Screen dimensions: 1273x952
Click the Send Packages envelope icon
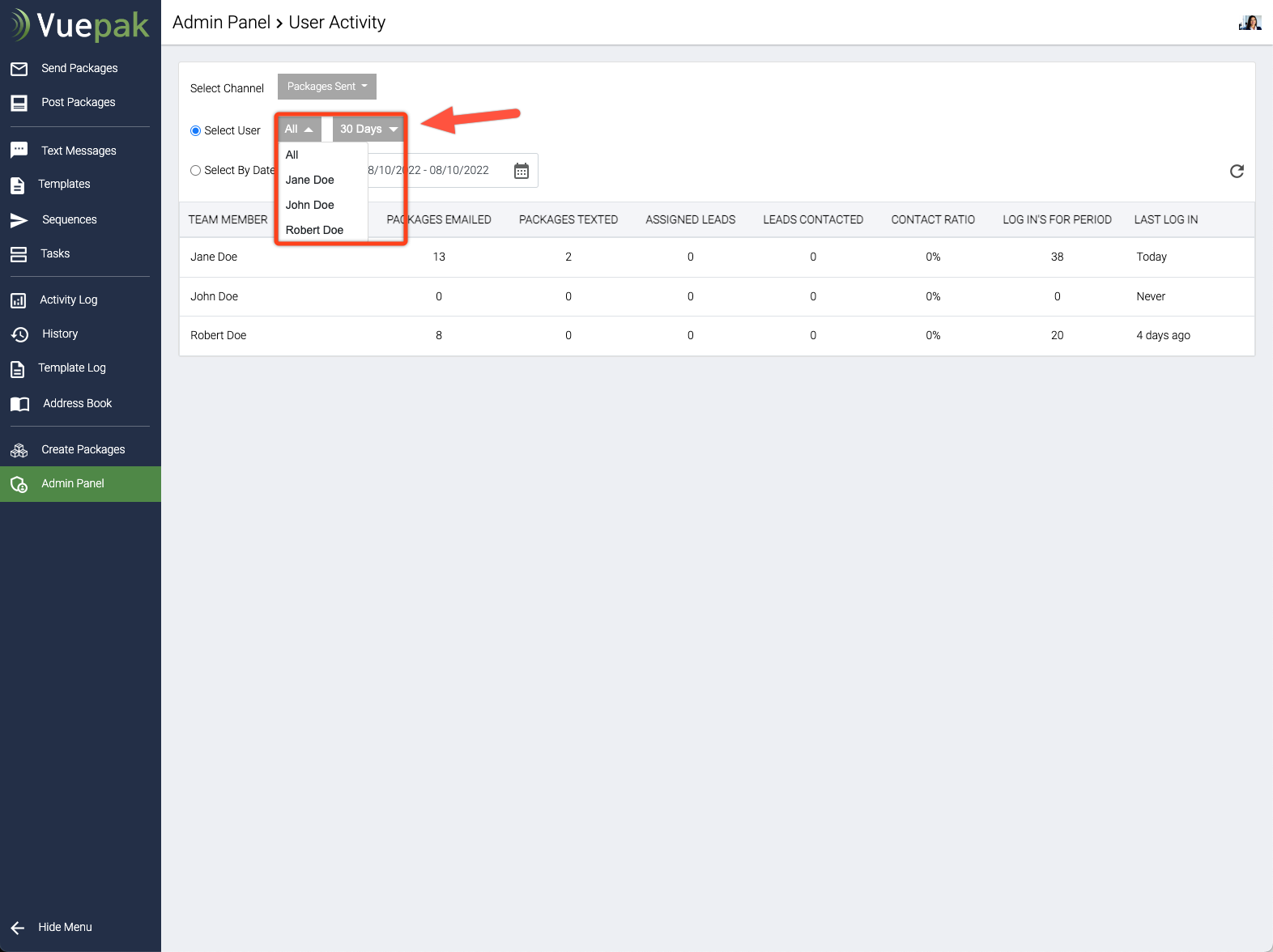click(19, 69)
